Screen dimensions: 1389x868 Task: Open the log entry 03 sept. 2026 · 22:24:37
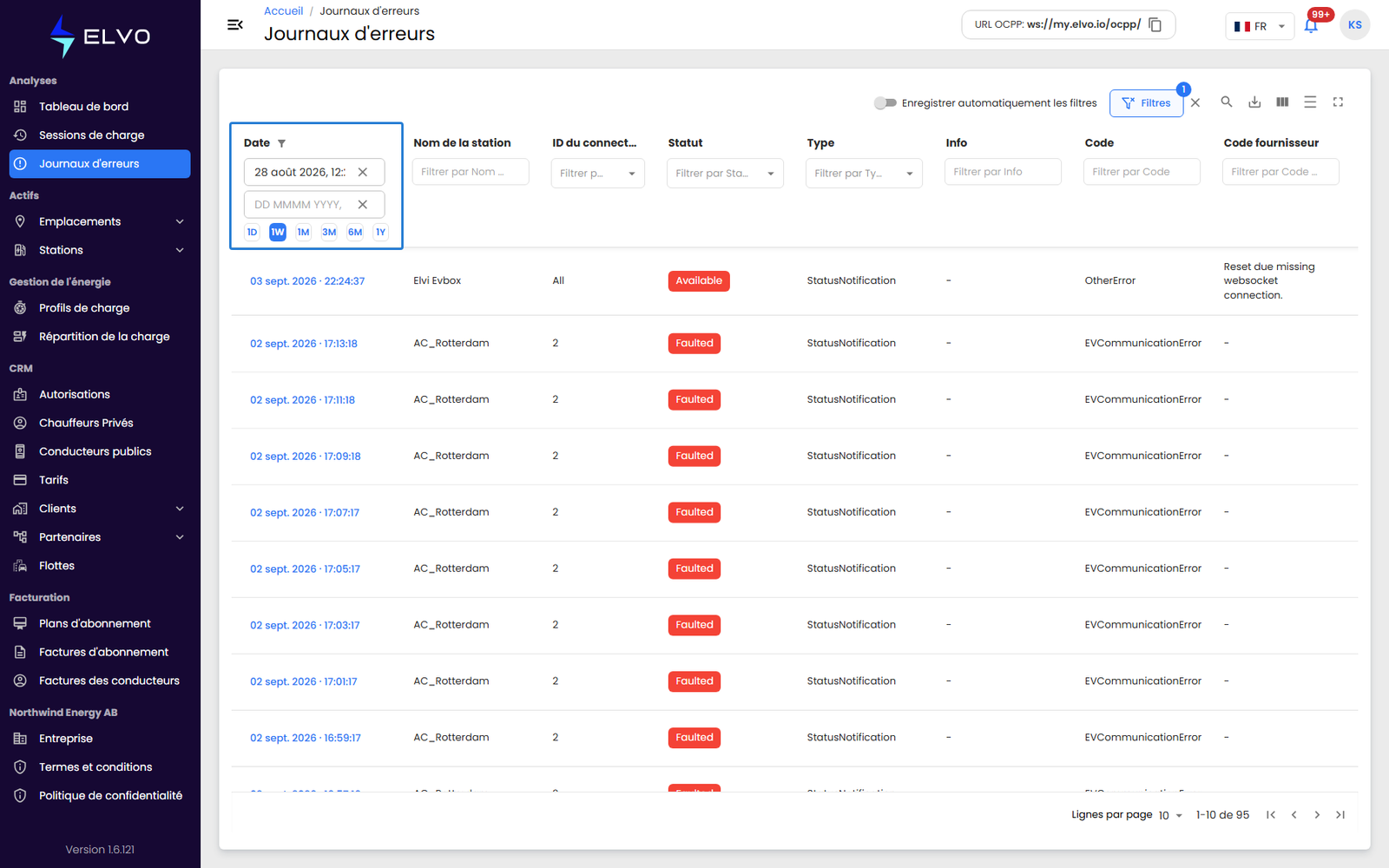(x=307, y=281)
